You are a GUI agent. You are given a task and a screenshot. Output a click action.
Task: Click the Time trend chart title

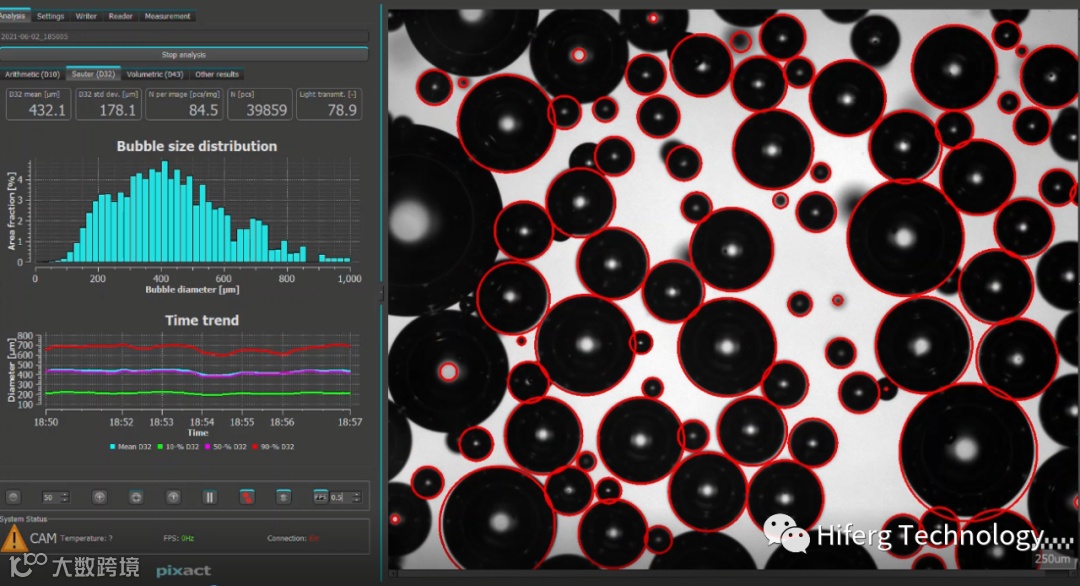click(202, 320)
